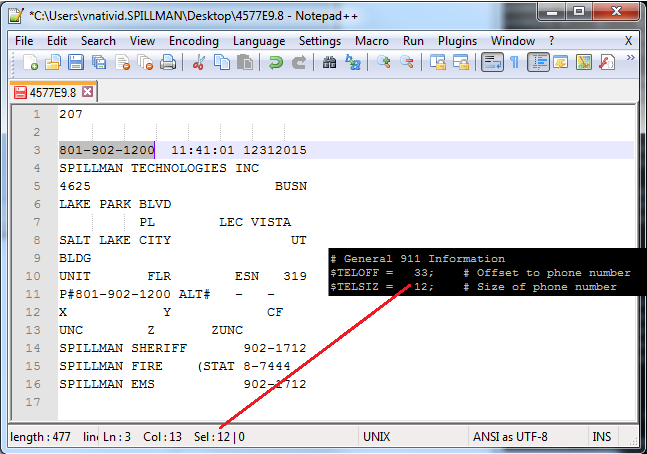Click the Open file folder icon
Screen dimensions: 647x454
coord(53,63)
